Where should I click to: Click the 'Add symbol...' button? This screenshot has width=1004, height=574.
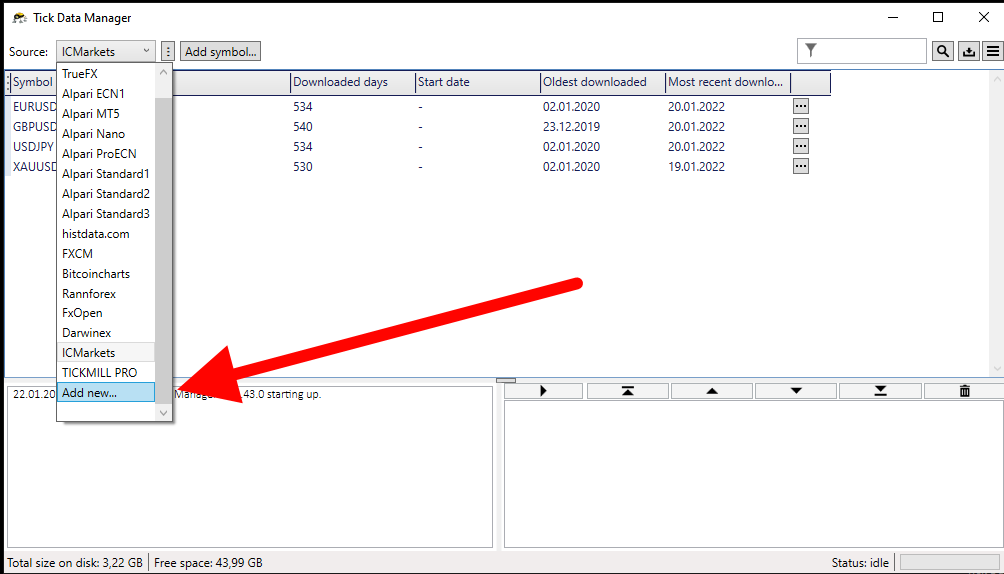coord(221,51)
